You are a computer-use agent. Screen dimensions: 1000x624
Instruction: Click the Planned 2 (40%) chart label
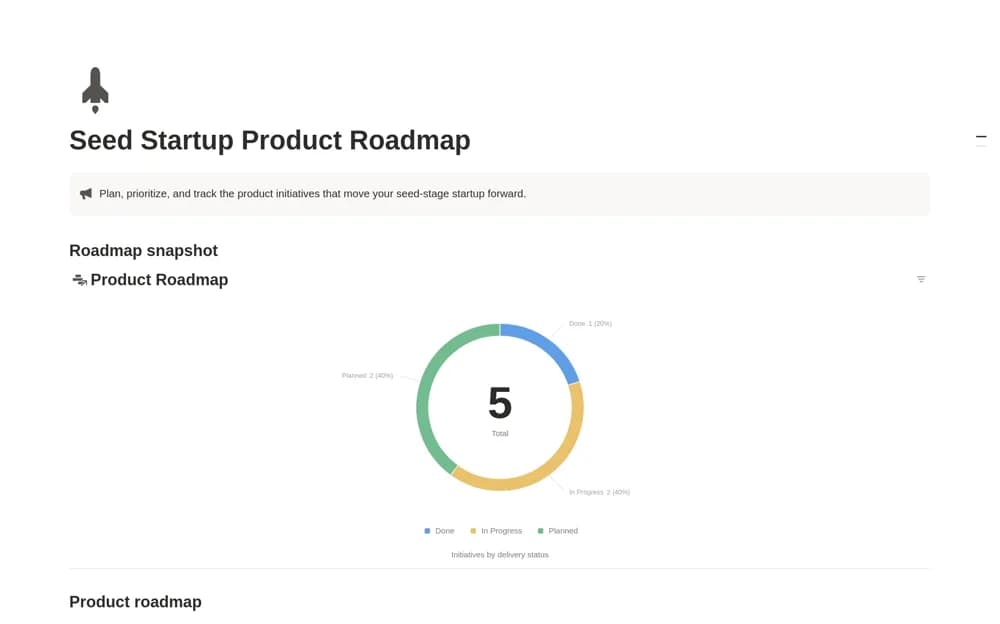pyautogui.click(x=367, y=376)
